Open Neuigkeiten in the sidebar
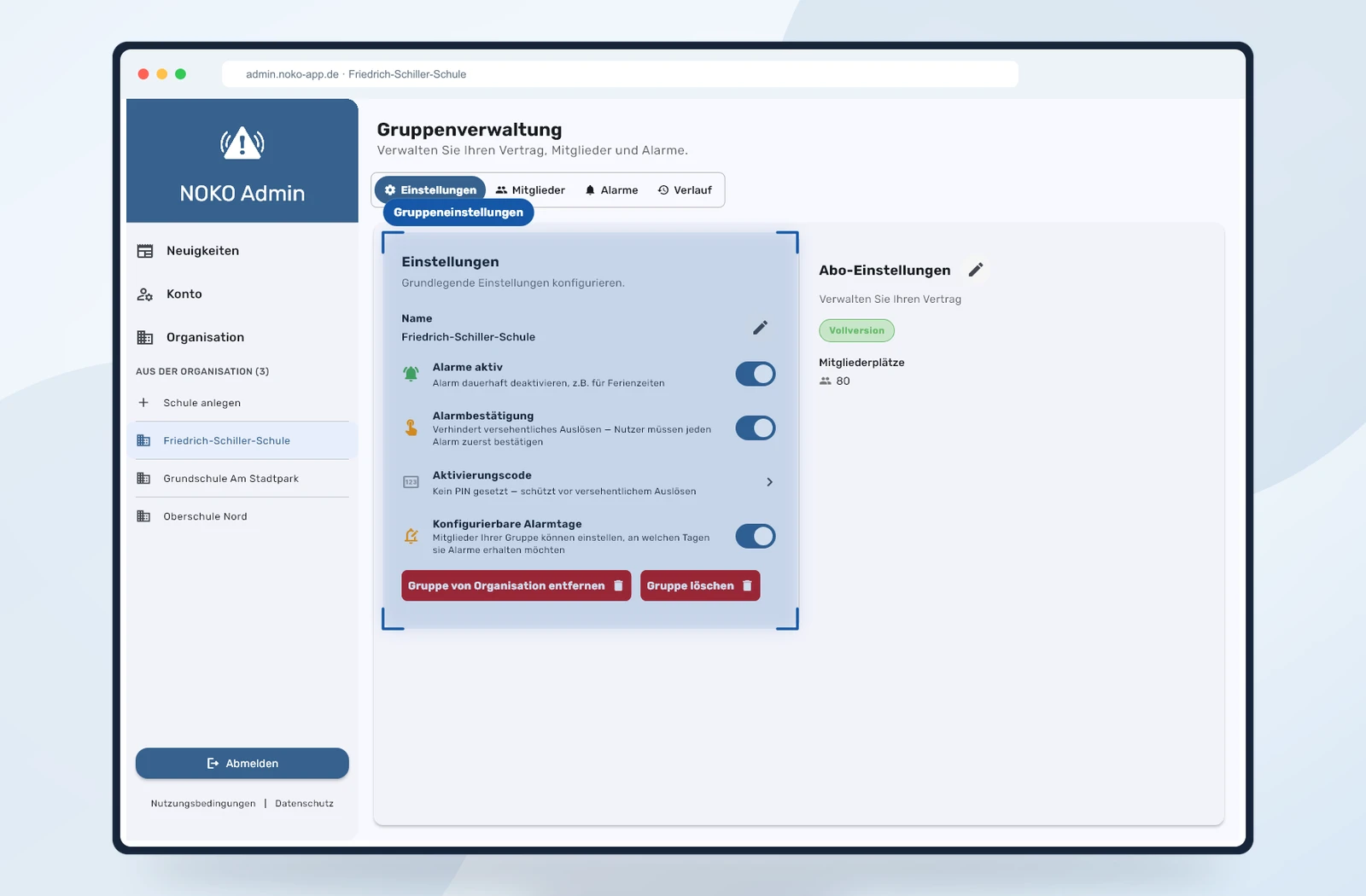 (x=242, y=251)
